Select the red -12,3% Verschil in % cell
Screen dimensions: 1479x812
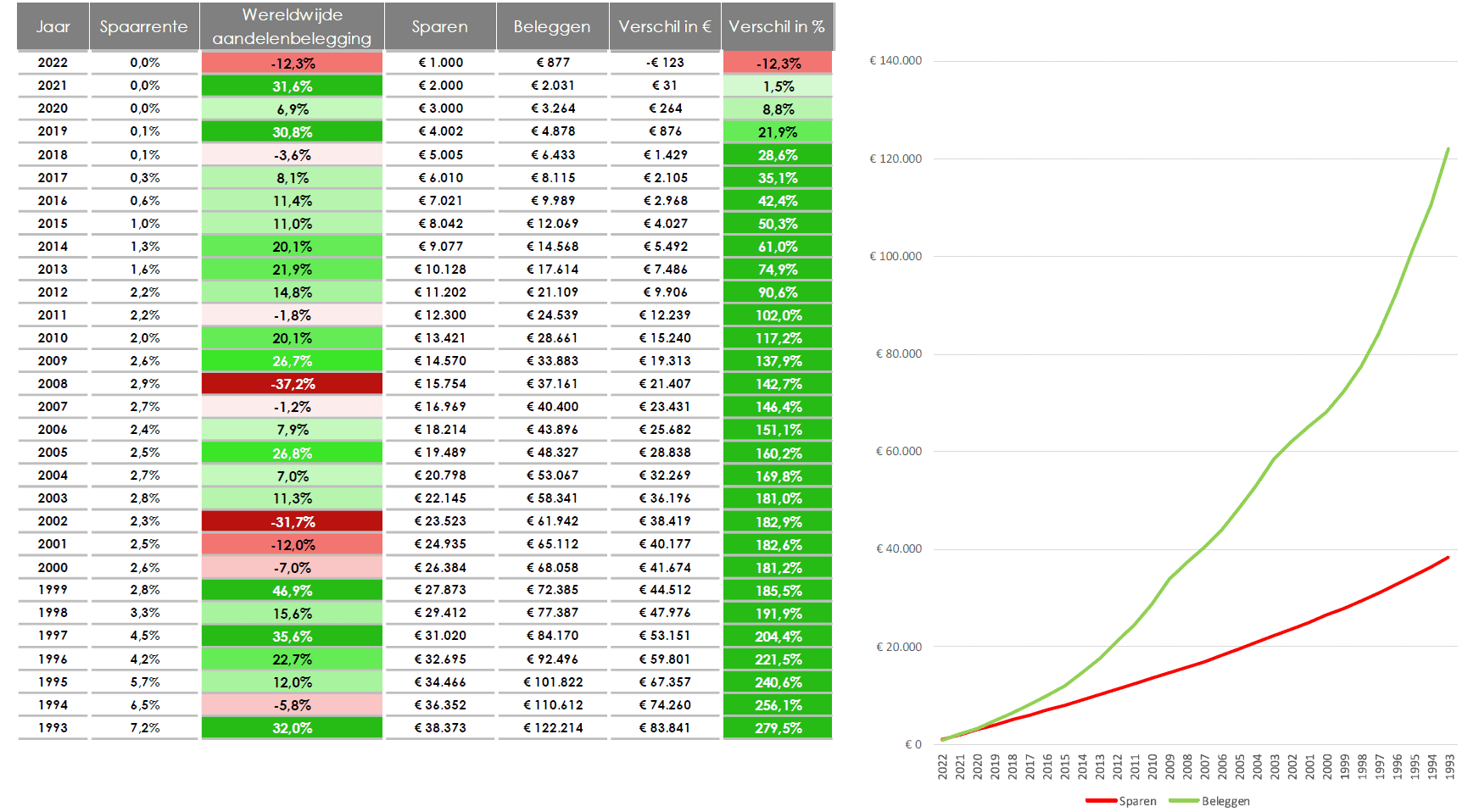pos(778,63)
